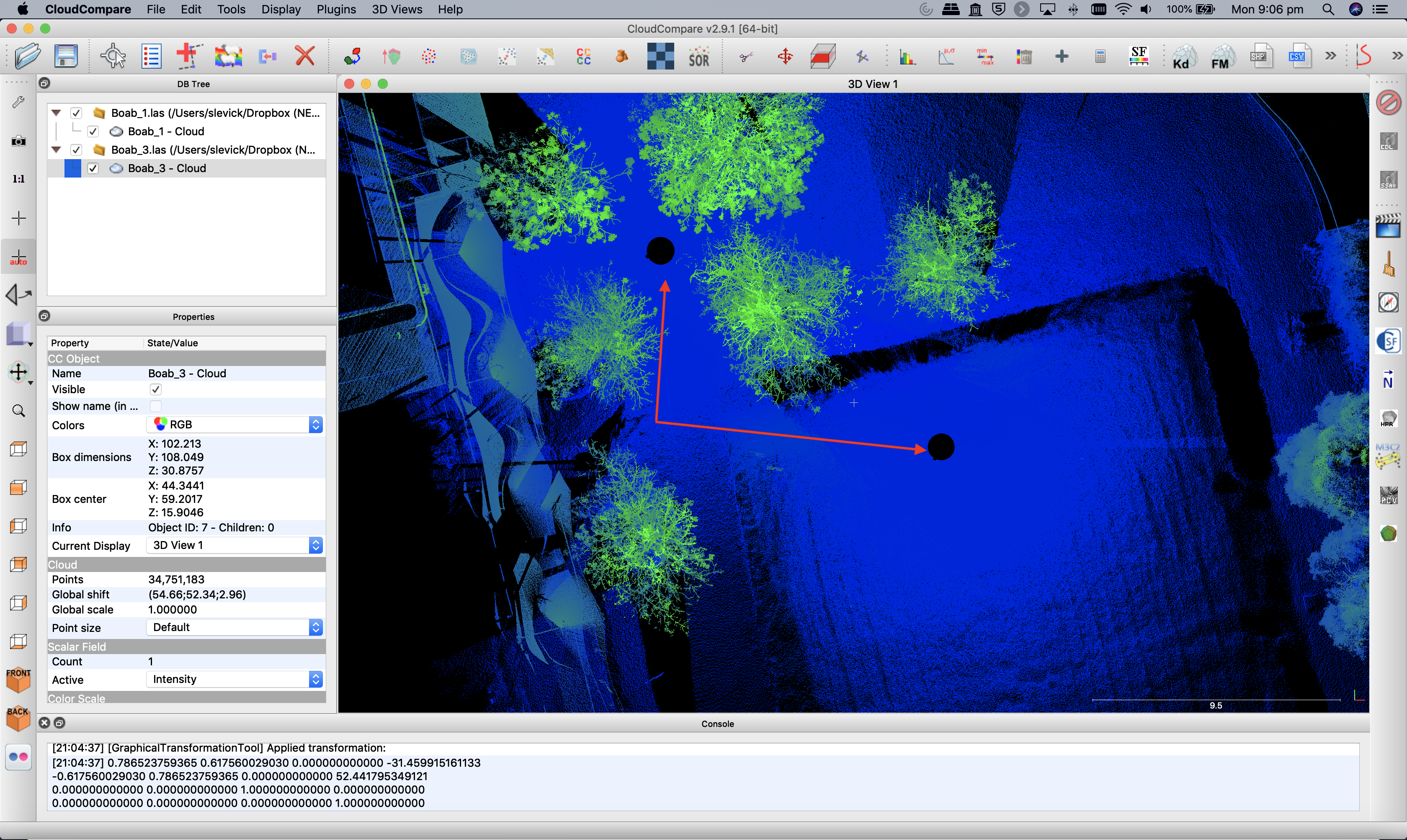Open the translate/rotate tool
1407x840 pixels.
pos(785,56)
